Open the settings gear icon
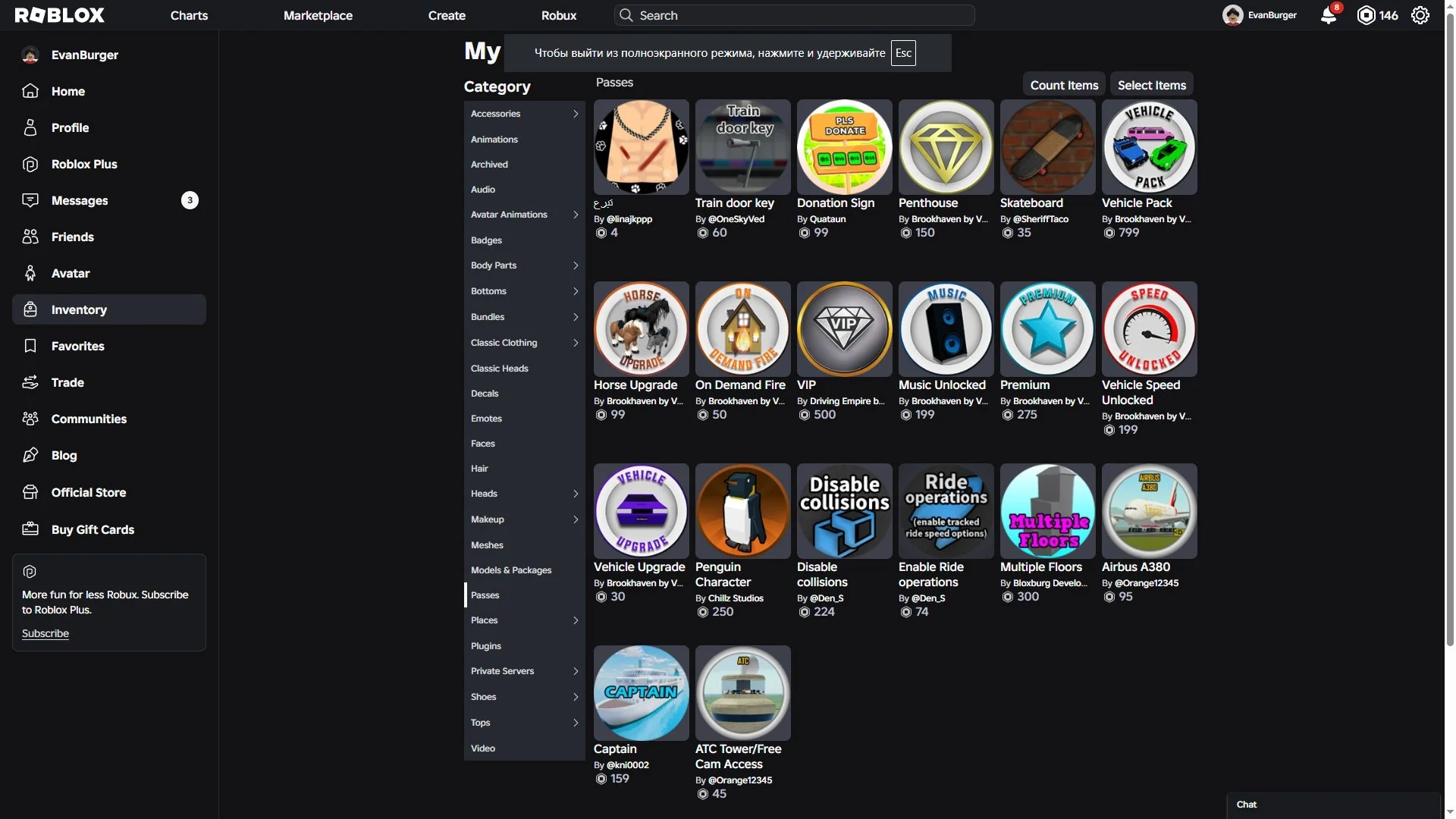1456x819 pixels. 1420,15
